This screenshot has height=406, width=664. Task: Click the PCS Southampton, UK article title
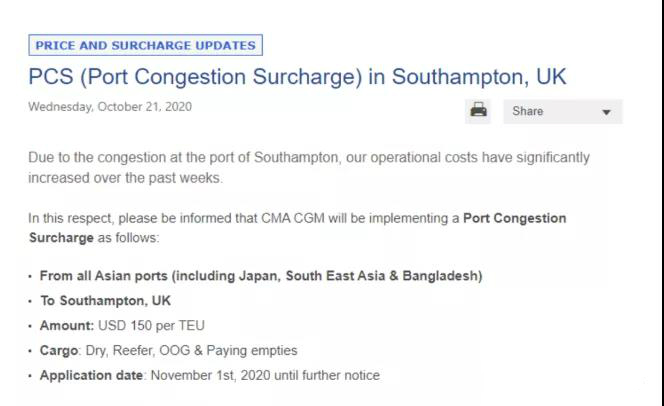[297, 77]
